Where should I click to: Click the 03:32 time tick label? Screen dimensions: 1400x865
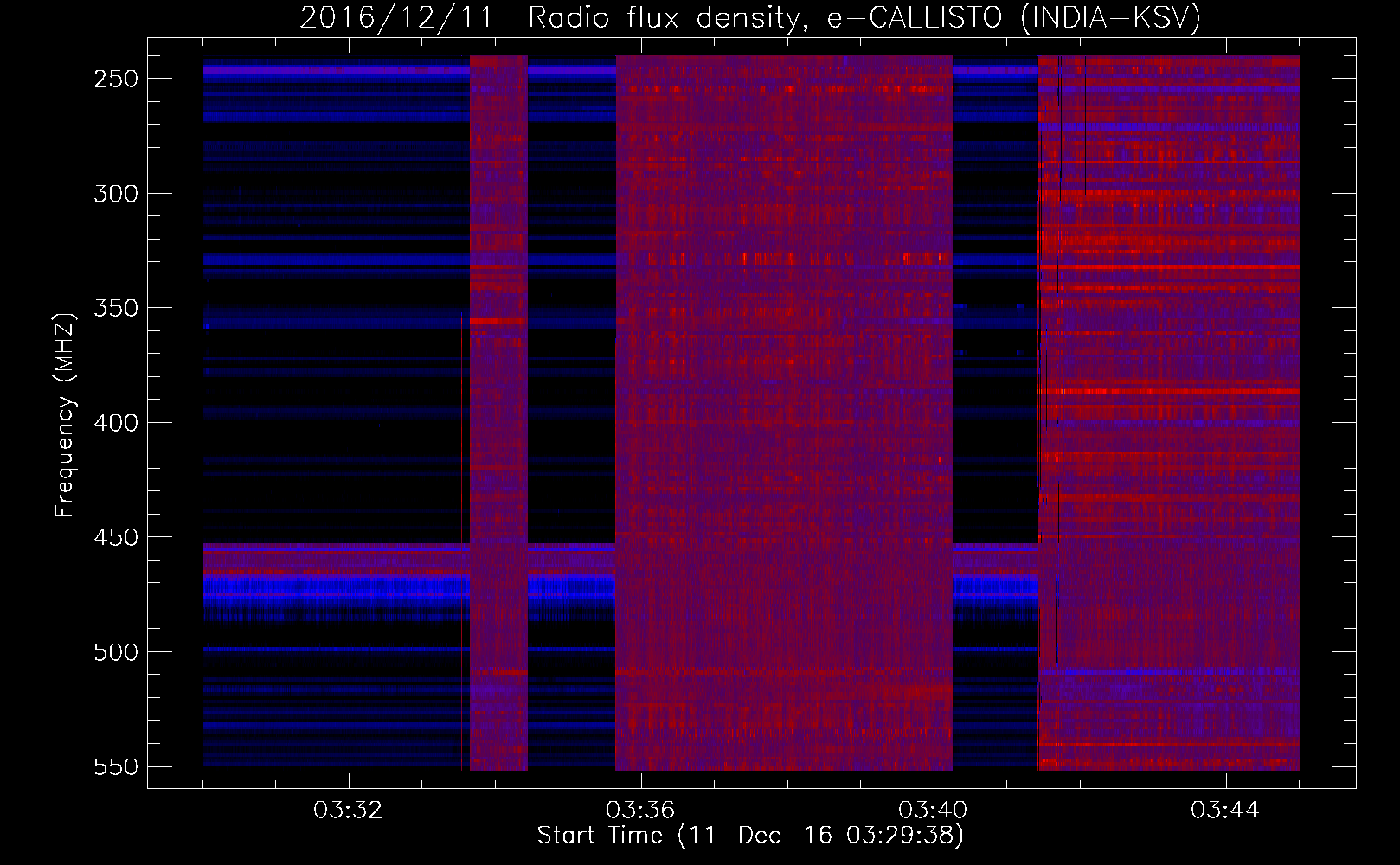(x=348, y=811)
